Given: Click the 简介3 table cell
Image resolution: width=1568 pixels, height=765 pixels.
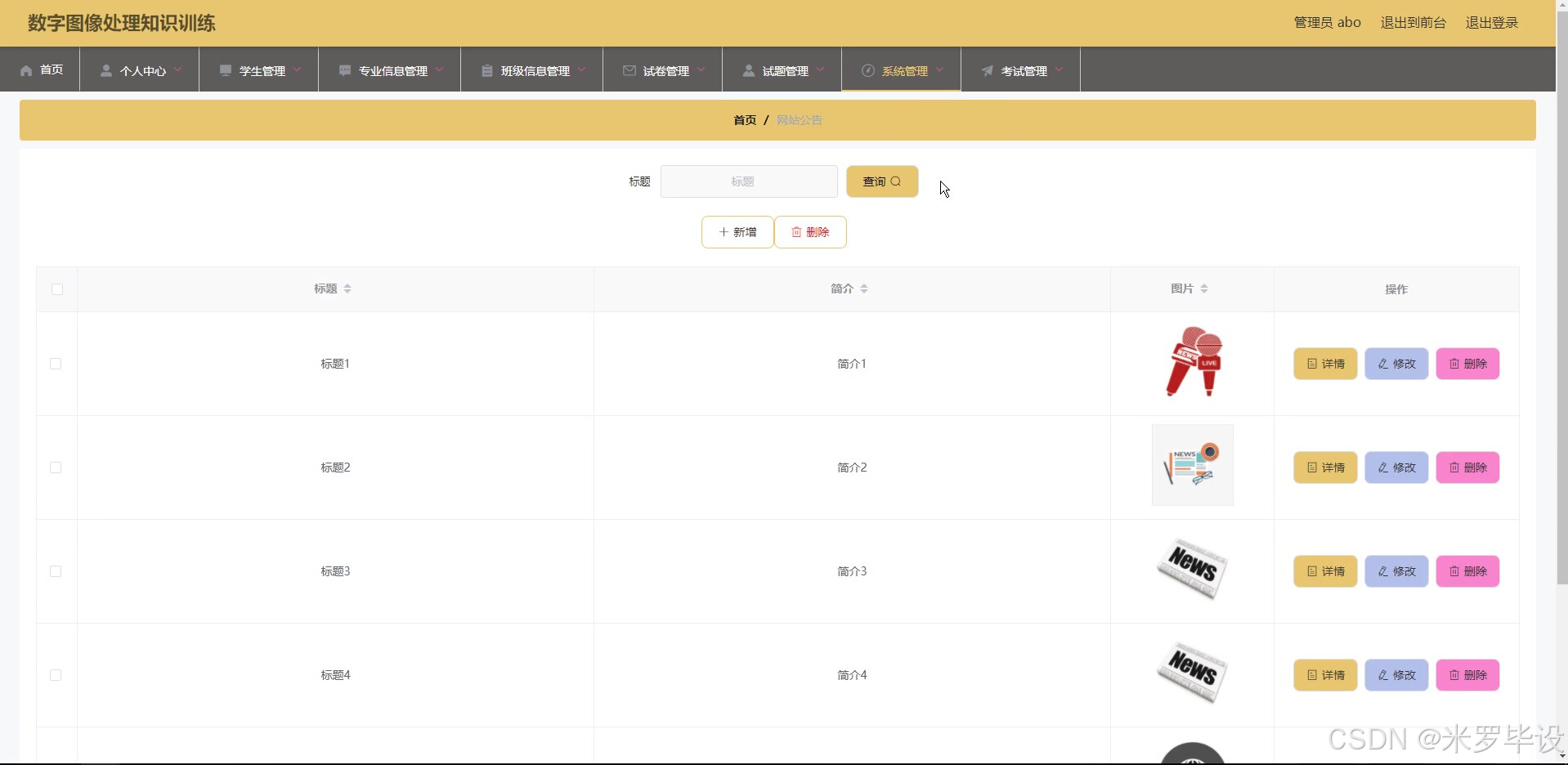Looking at the screenshot, I should (852, 571).
